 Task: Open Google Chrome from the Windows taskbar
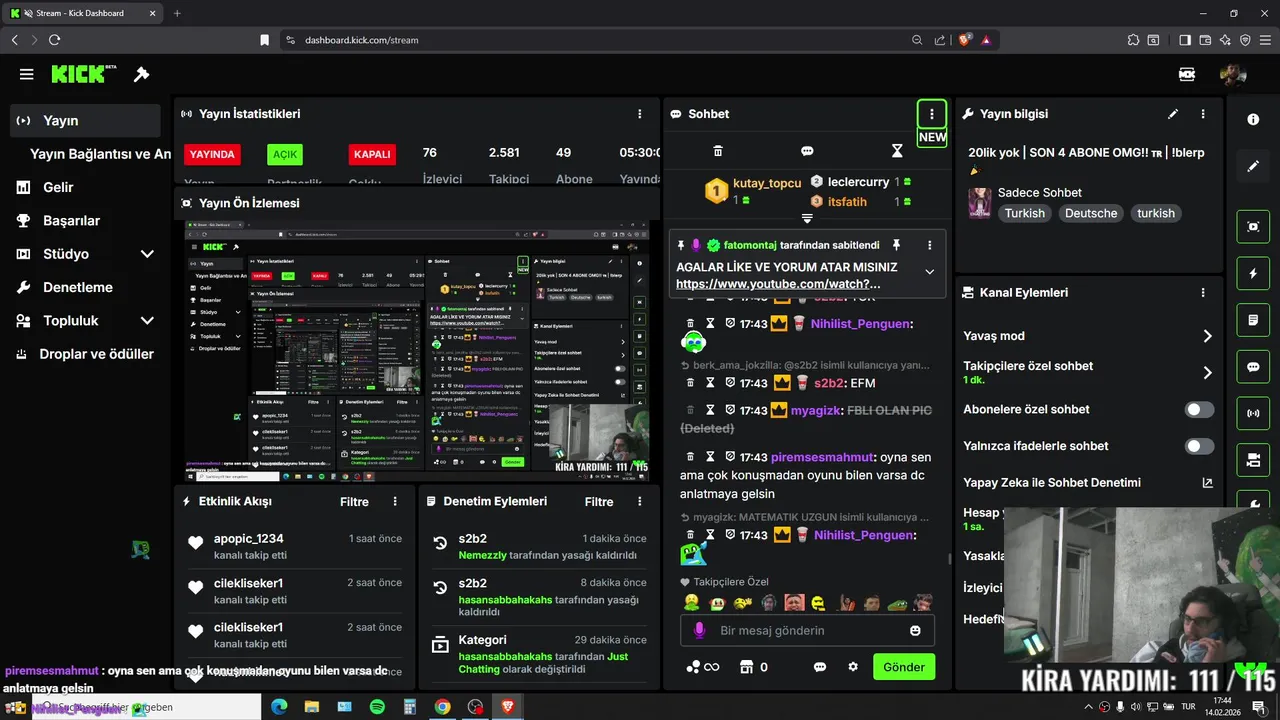(x=442, y=707)
